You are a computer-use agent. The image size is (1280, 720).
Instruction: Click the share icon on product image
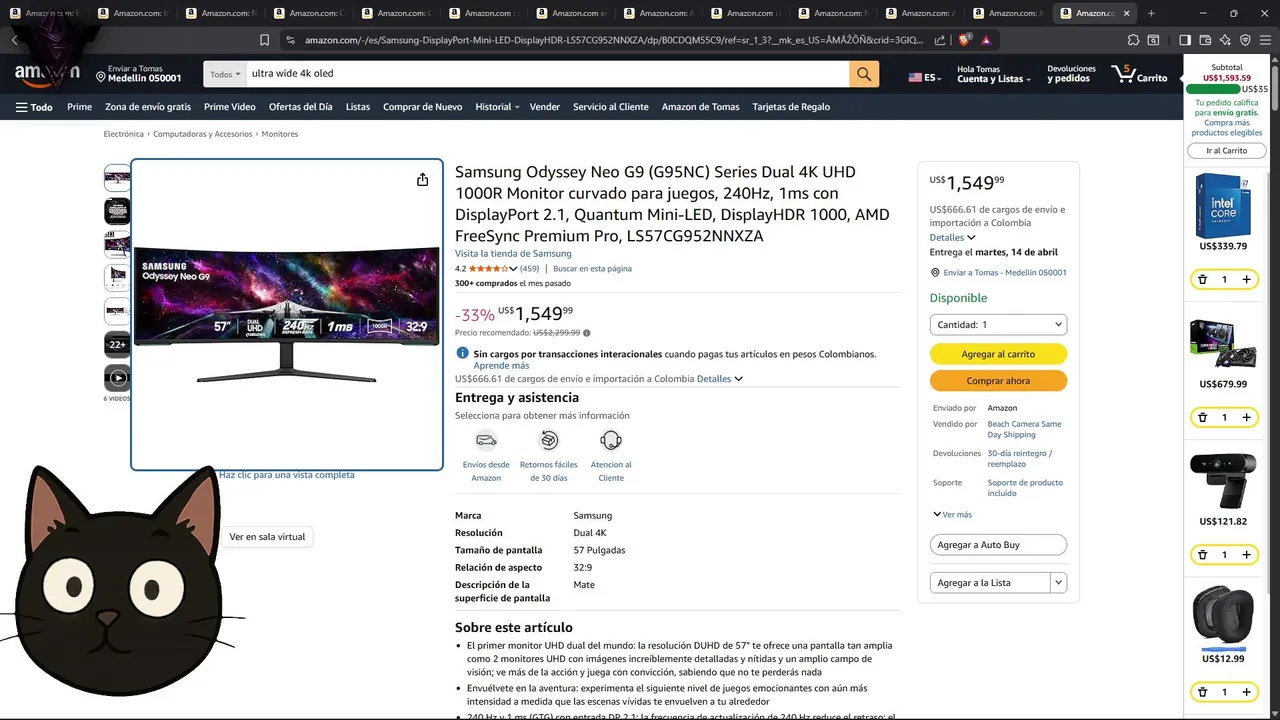(423, 180)
